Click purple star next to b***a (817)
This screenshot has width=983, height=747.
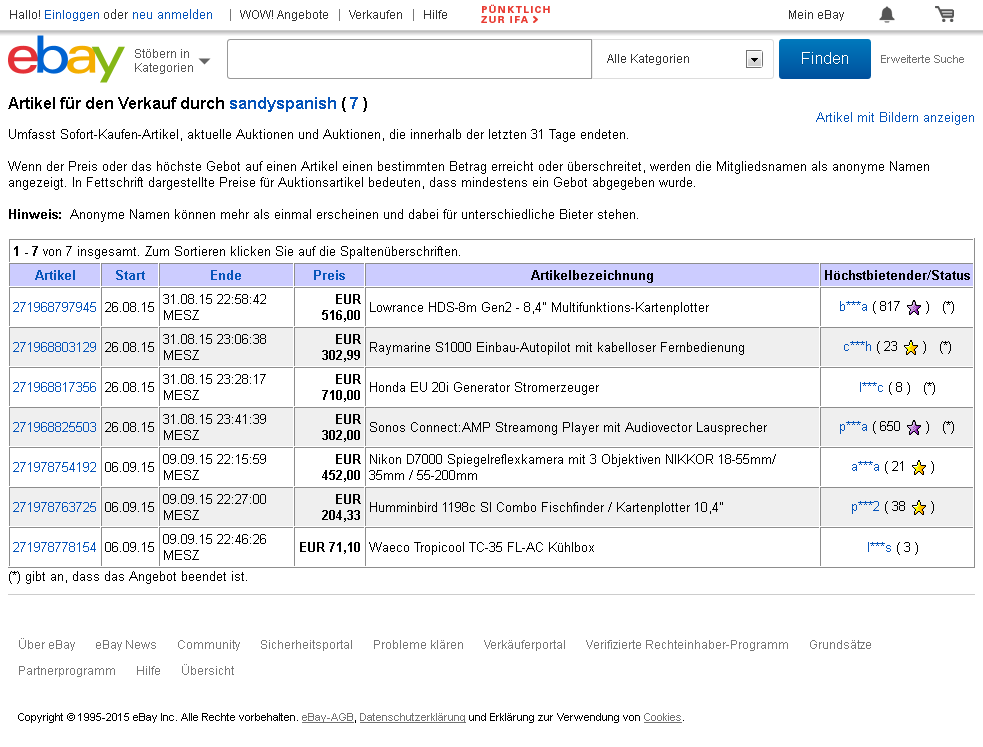click(914, 307)
